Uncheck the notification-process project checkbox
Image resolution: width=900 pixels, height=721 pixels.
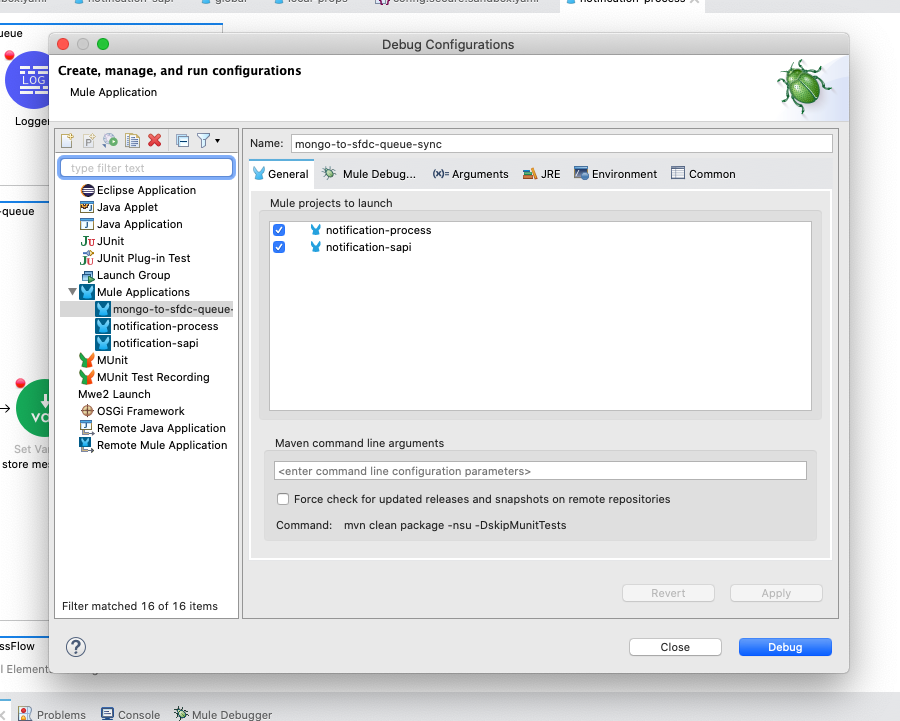tap(280, 230)
